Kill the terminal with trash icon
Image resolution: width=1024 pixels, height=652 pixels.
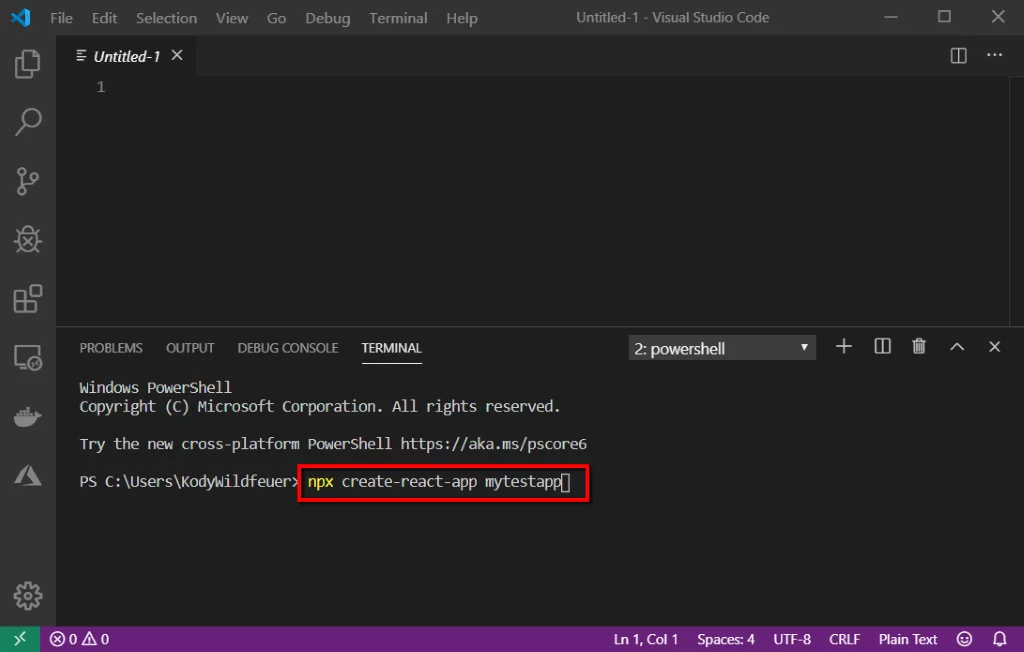919,346
